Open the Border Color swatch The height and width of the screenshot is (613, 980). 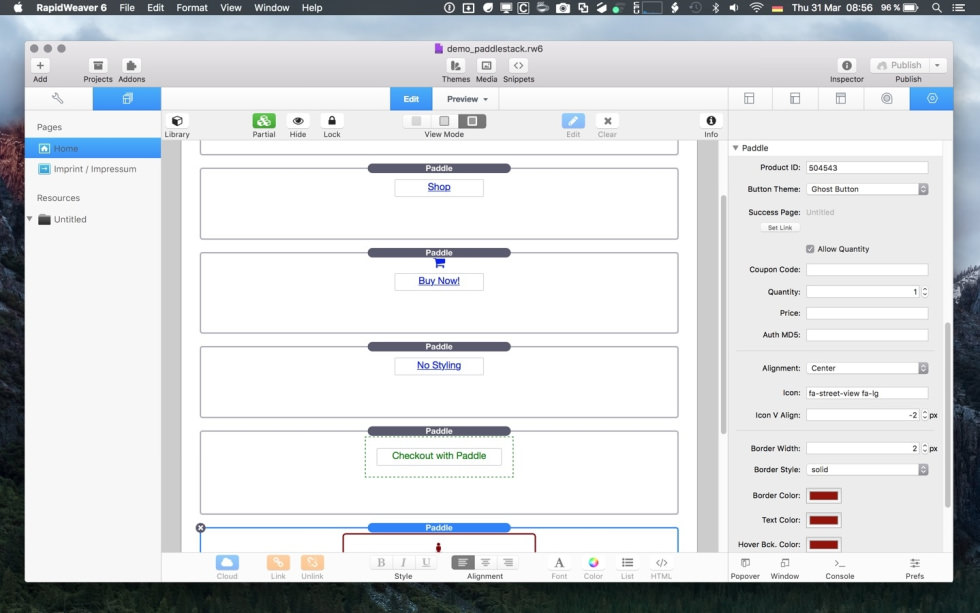[x=823, y=496]
